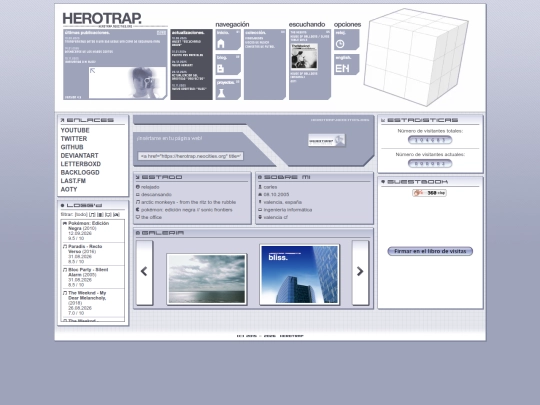Click the album cover under escuchando
The width and height of the screenshot is (540, 405).
coord(304,56)
